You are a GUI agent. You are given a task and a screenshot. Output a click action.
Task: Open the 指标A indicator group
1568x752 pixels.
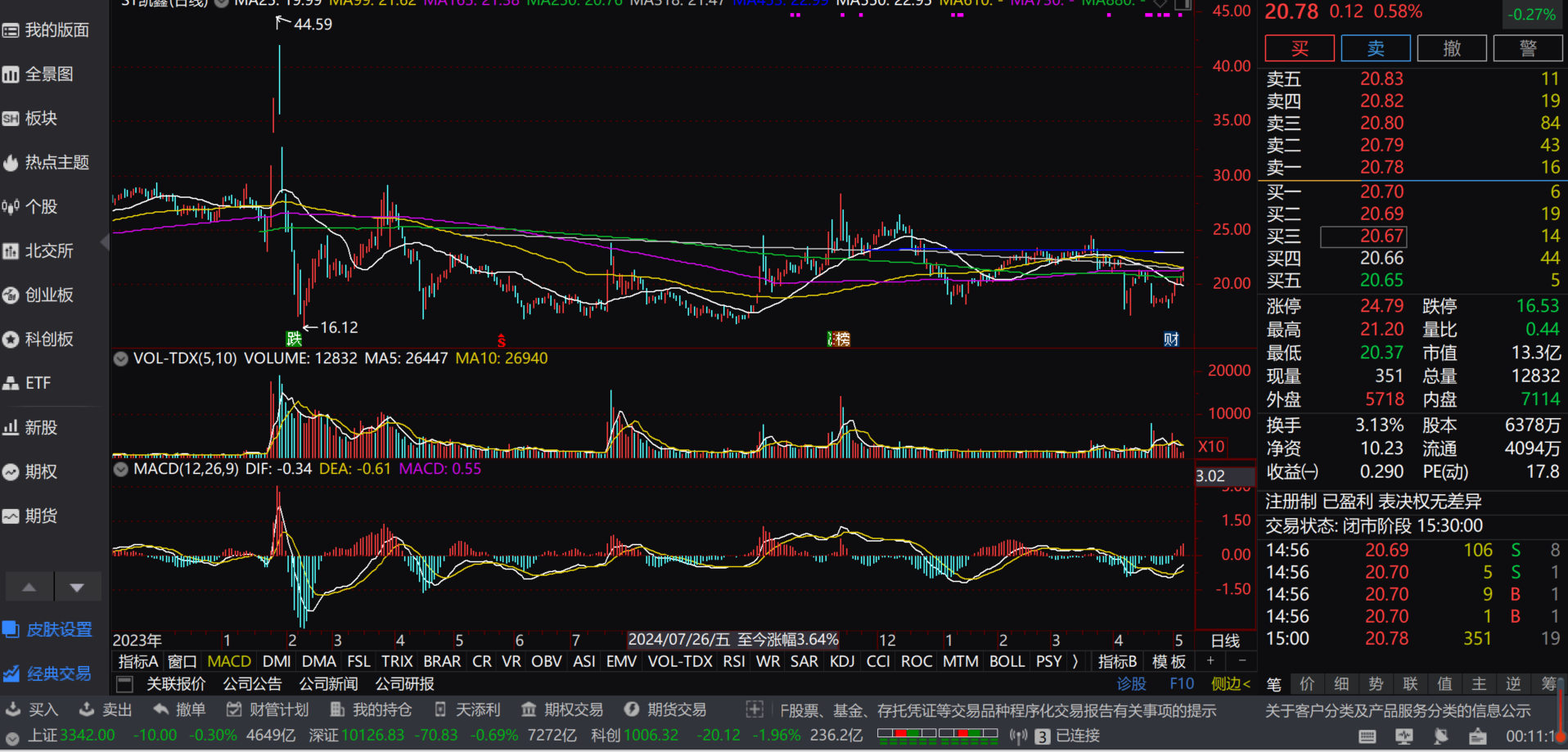point(137,661)
